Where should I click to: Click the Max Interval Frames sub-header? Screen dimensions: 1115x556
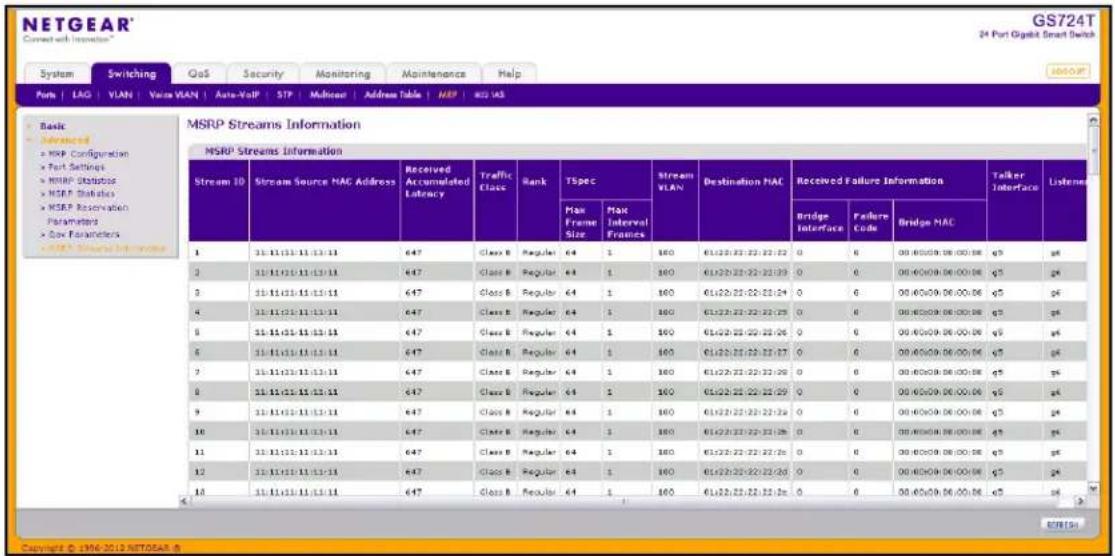tap(626, 221)
